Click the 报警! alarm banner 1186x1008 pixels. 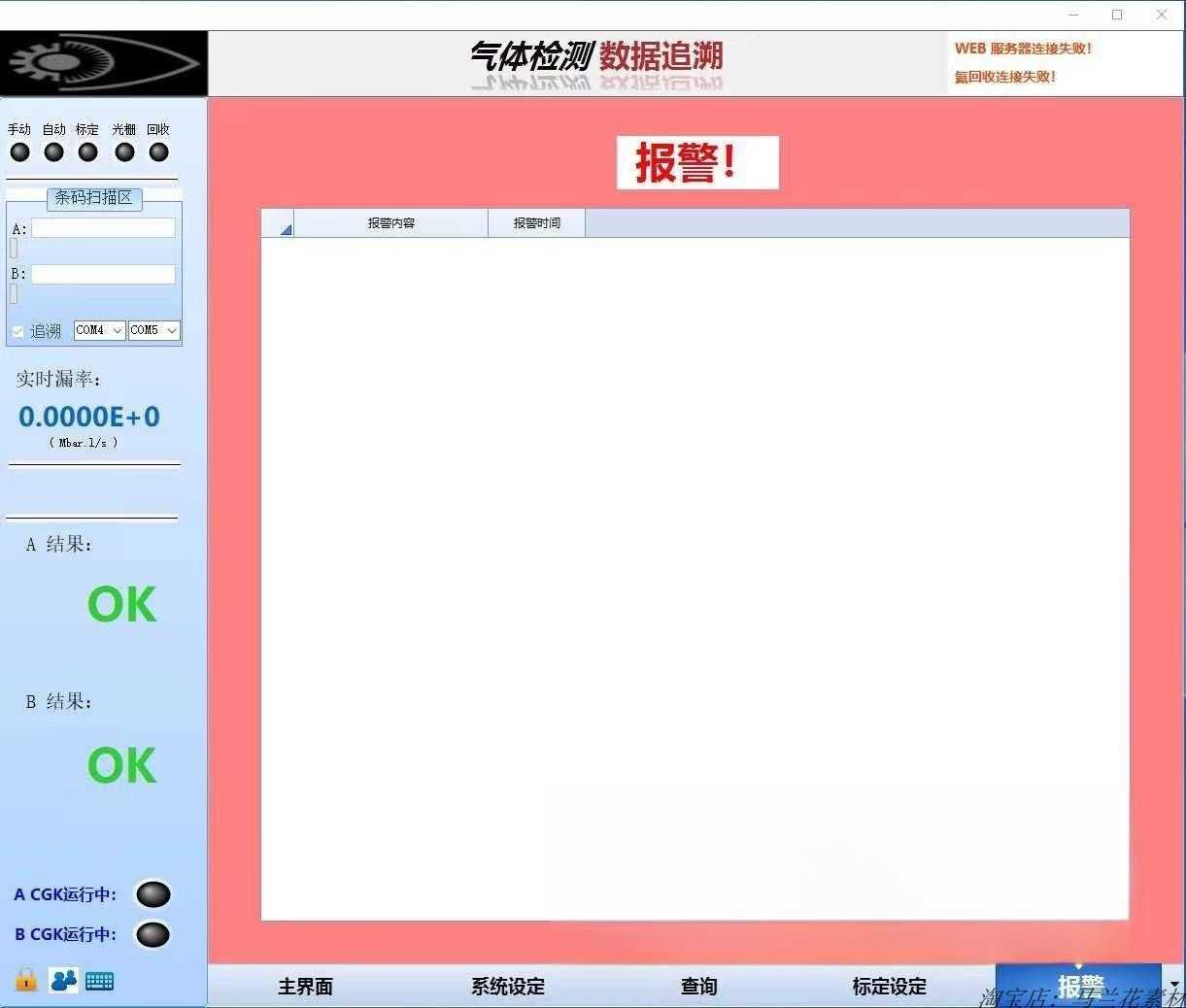coord(697,162)
